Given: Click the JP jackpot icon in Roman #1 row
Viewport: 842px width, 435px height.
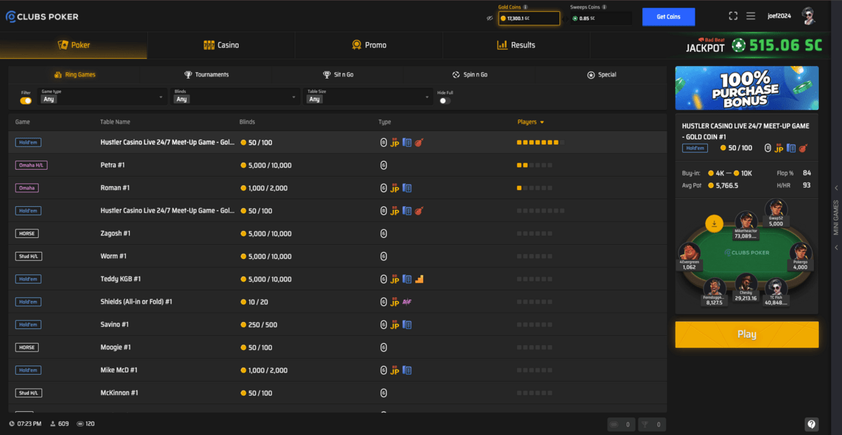Looking at the screenshot, I should (395, 188).
